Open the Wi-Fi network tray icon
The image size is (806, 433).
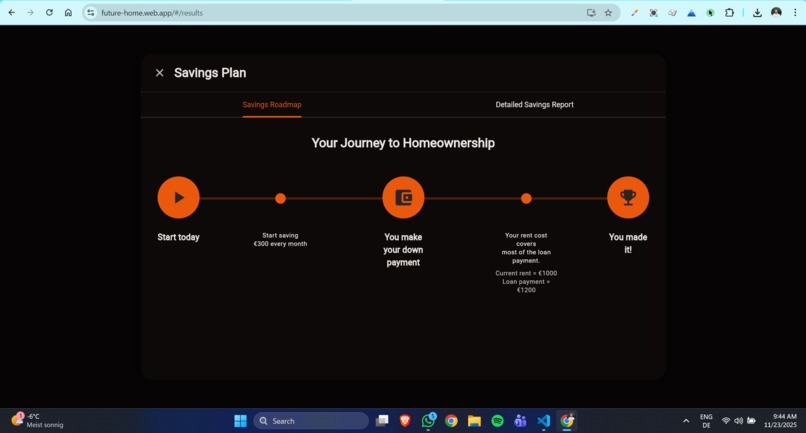click(726, 421)
